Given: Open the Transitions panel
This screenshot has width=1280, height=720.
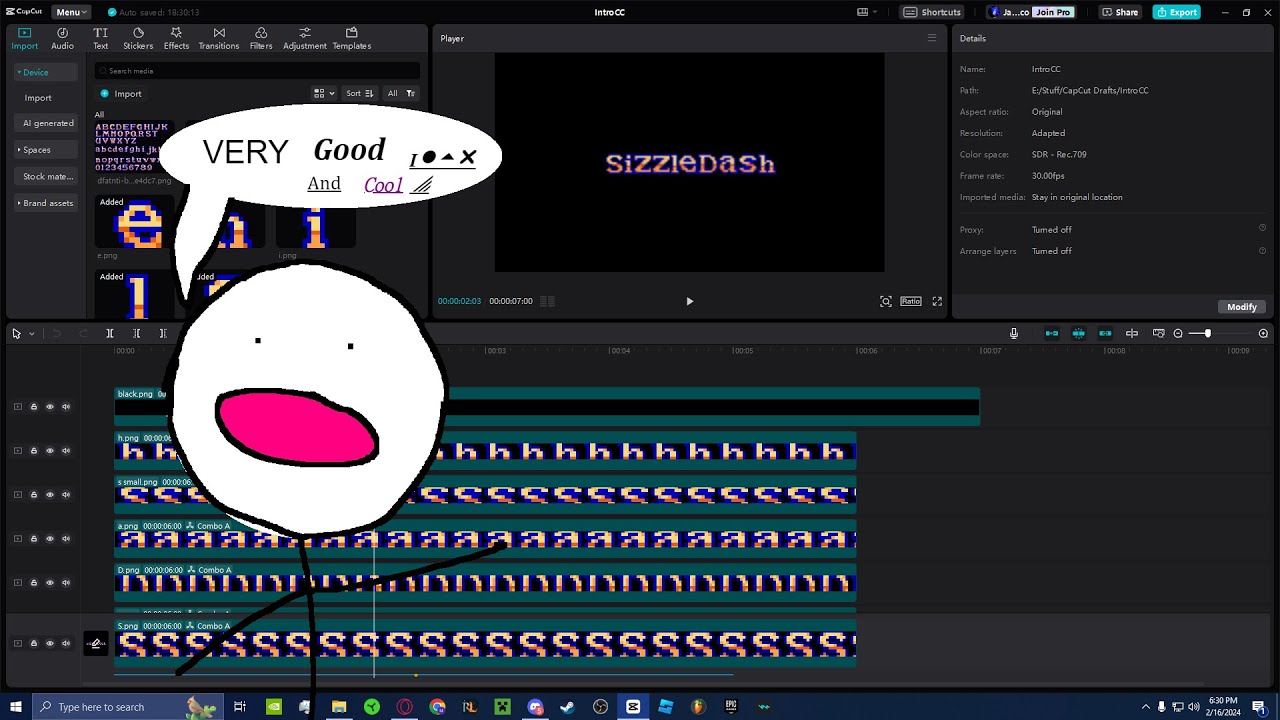Looking at the screenshot, I should [x=218, y=39].
